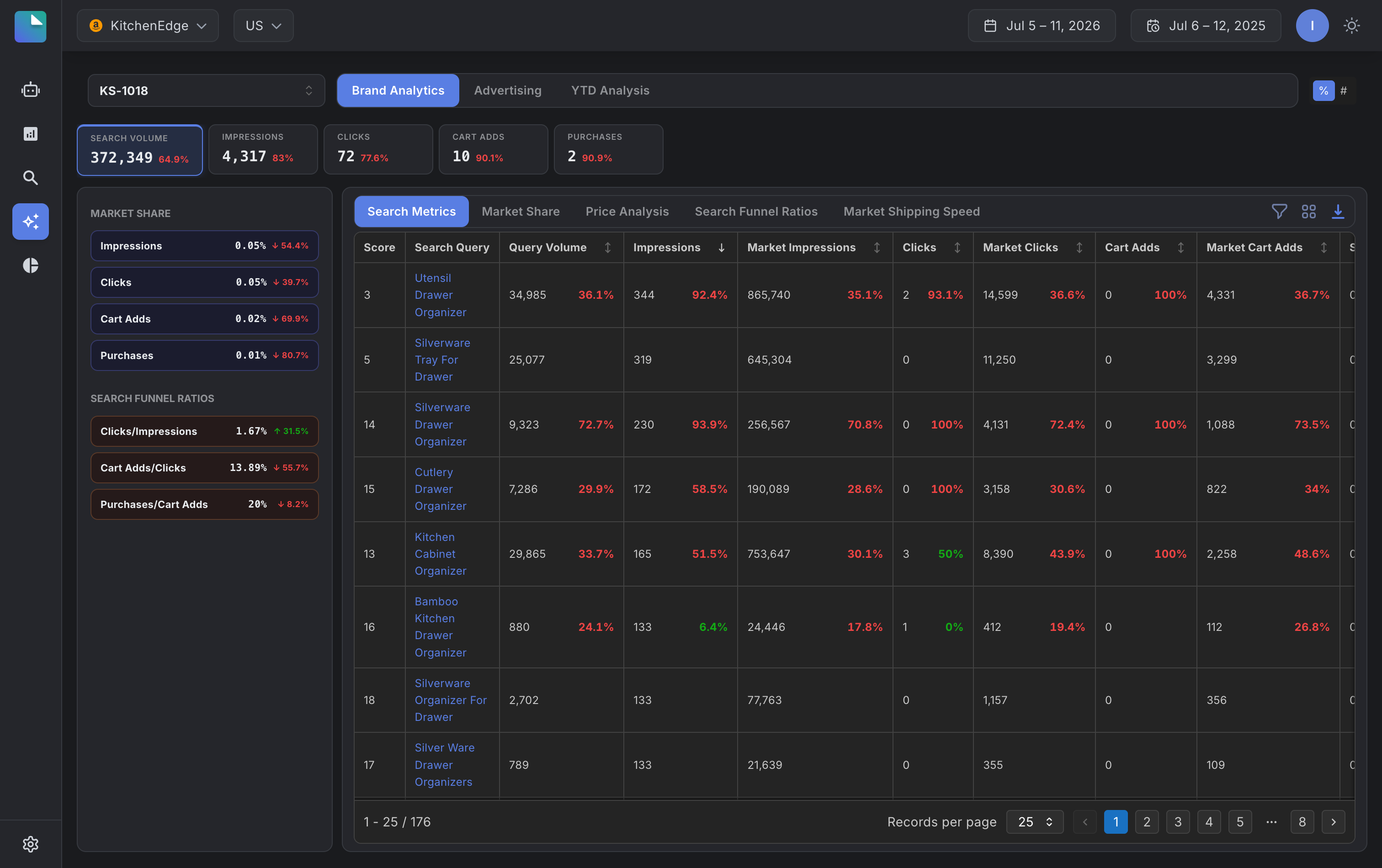Open the grid column layout icon
The width and height of the screenshot is (1382, 868).
pos(1308,211)
